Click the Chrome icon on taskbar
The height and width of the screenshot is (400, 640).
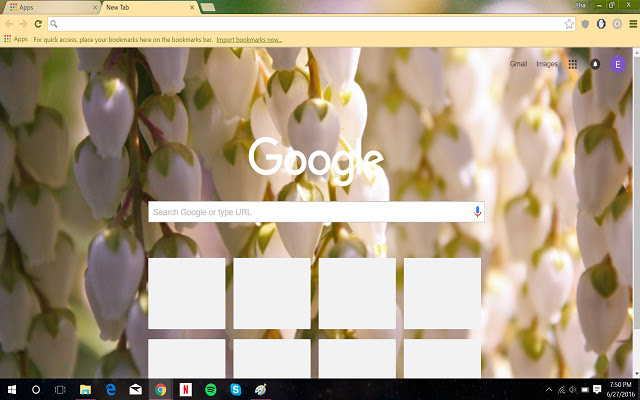tap(160, 389)
